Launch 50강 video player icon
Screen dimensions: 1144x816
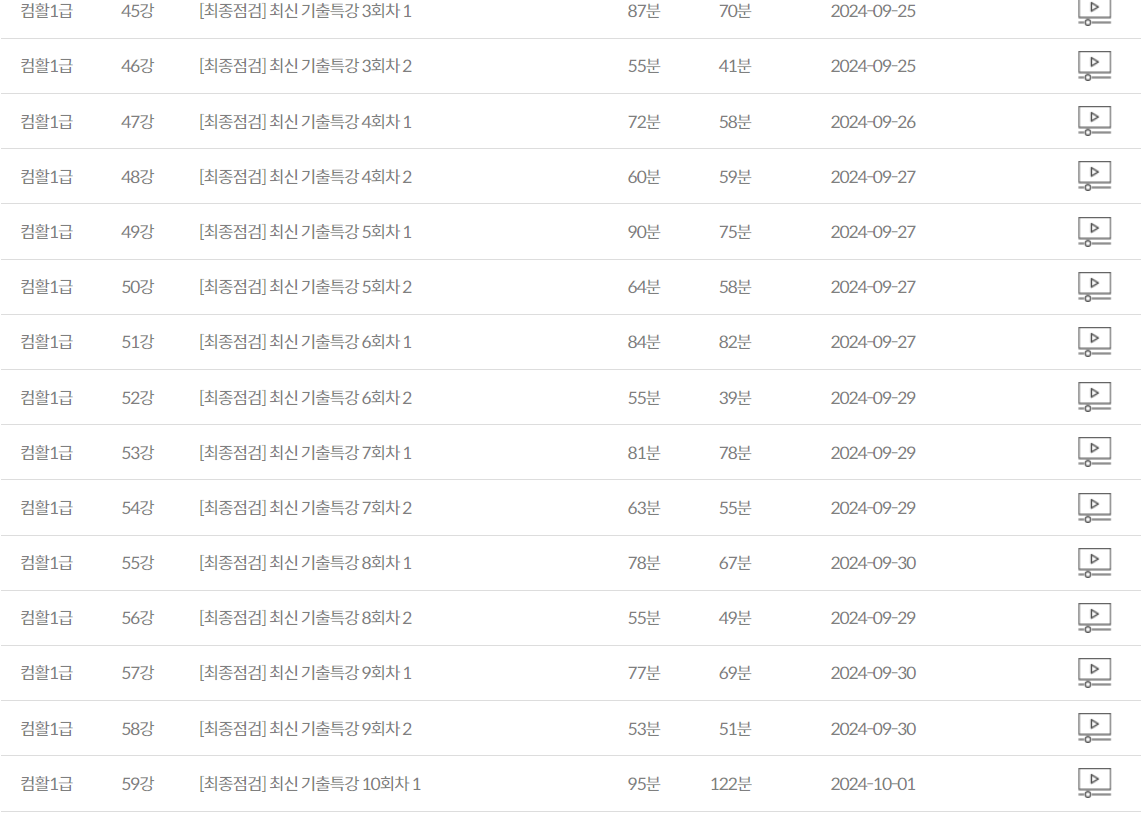click(x=1094, y=287)
